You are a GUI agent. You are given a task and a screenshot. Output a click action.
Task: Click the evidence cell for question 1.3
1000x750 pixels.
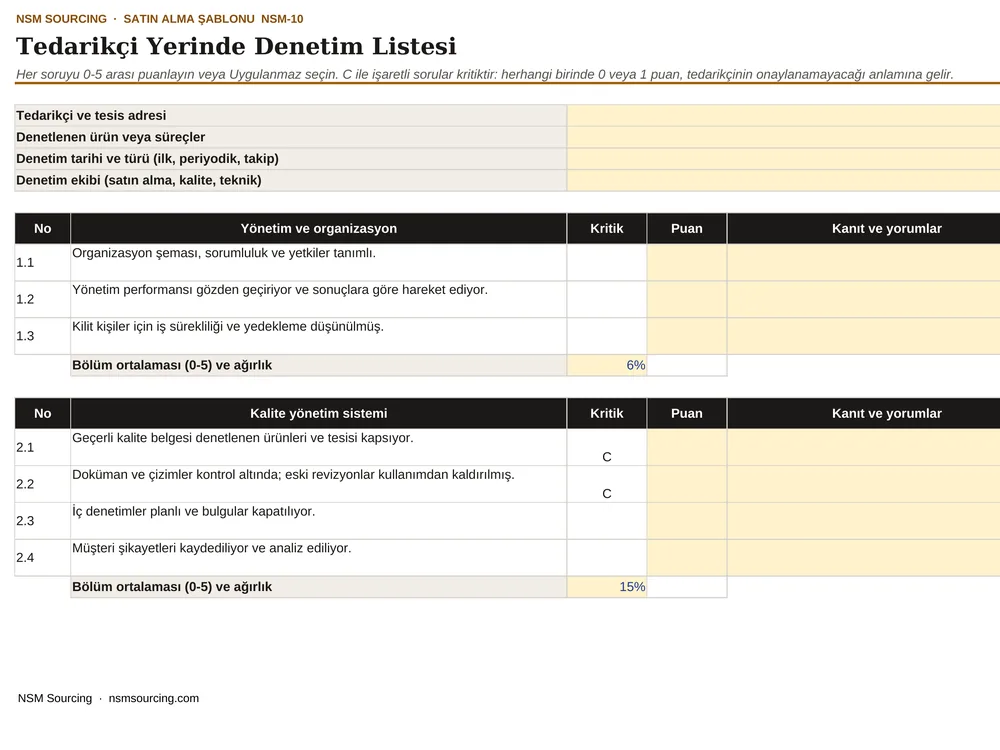click(864, 336)
